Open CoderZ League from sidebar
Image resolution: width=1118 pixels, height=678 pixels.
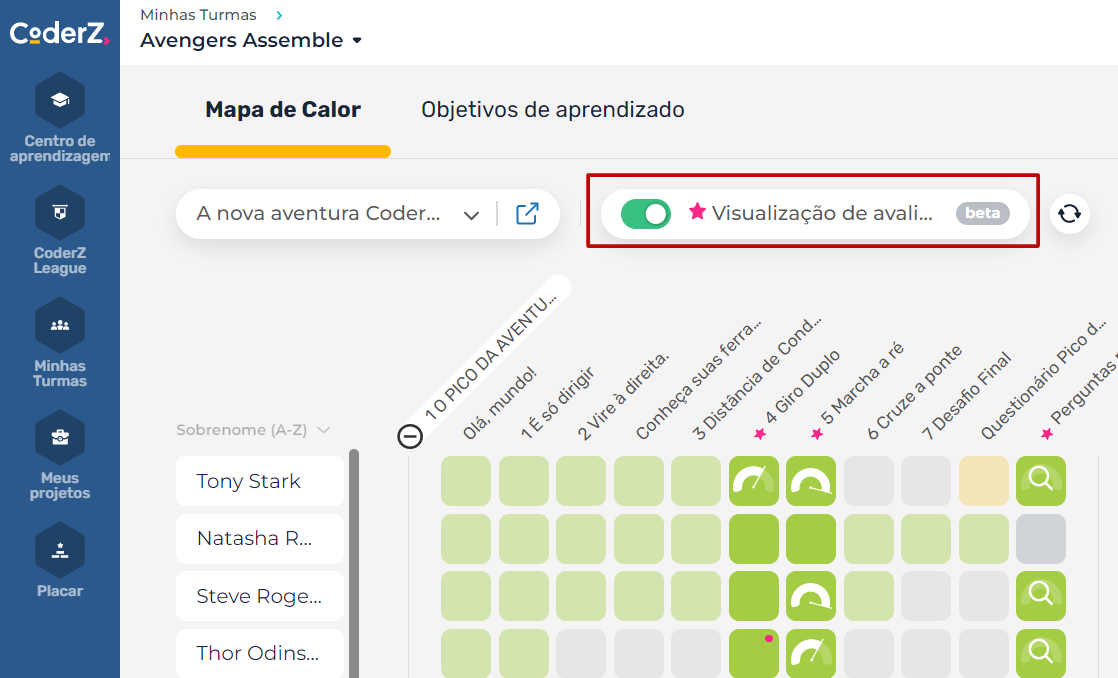tap(60, 212)
